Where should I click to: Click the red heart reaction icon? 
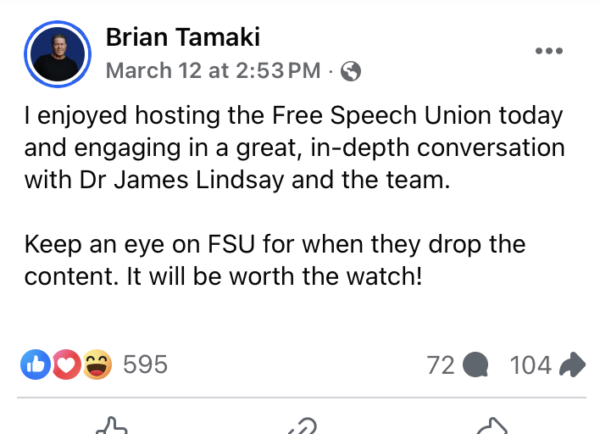click(x=65, y=365)
